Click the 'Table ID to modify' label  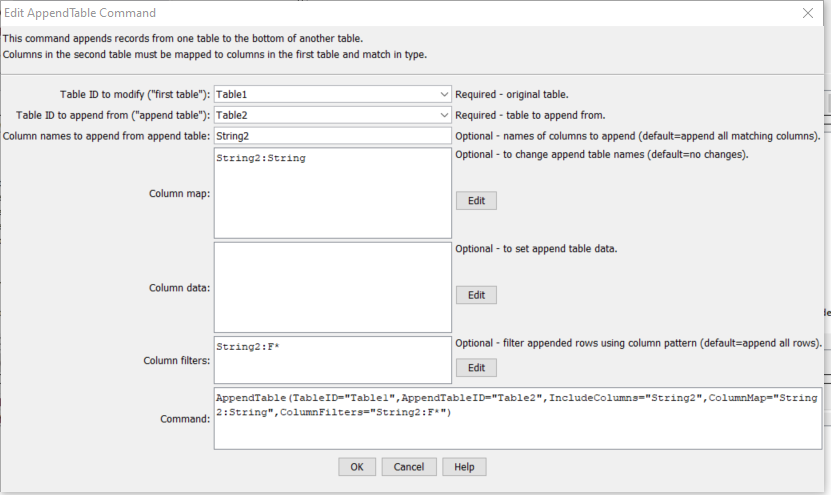pyautogui.click(x=135, y=94)
